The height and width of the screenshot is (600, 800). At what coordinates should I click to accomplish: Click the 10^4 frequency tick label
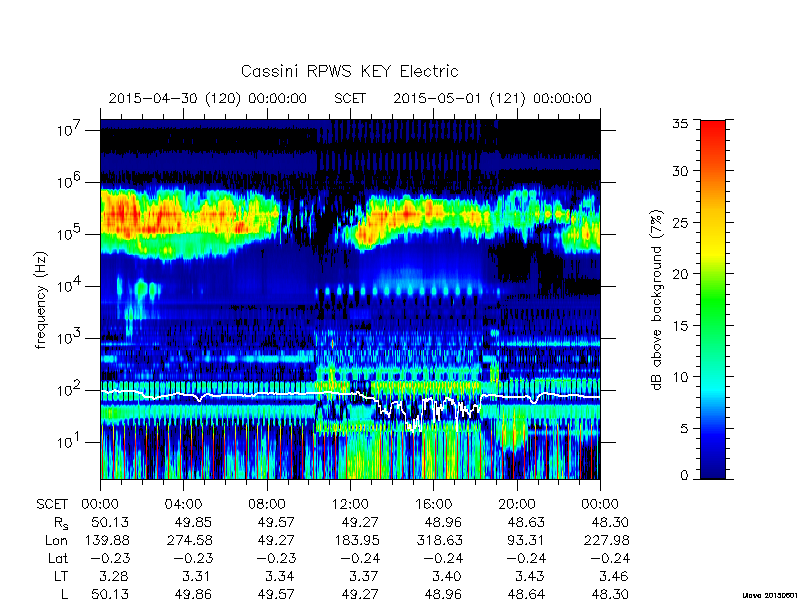click(x=69, y=286)
